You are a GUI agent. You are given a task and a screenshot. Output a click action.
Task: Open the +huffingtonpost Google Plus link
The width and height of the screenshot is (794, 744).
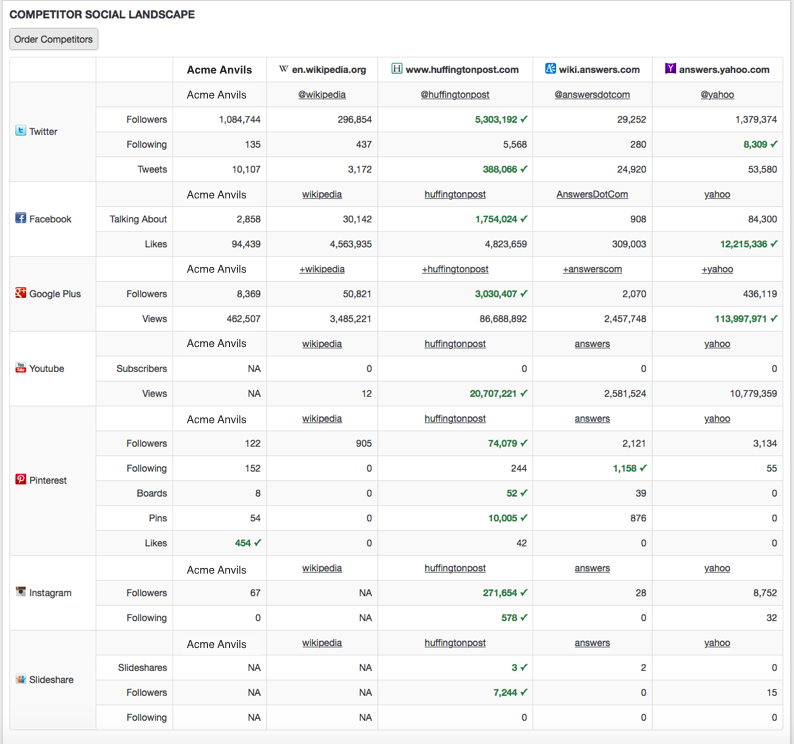[455, 269]
